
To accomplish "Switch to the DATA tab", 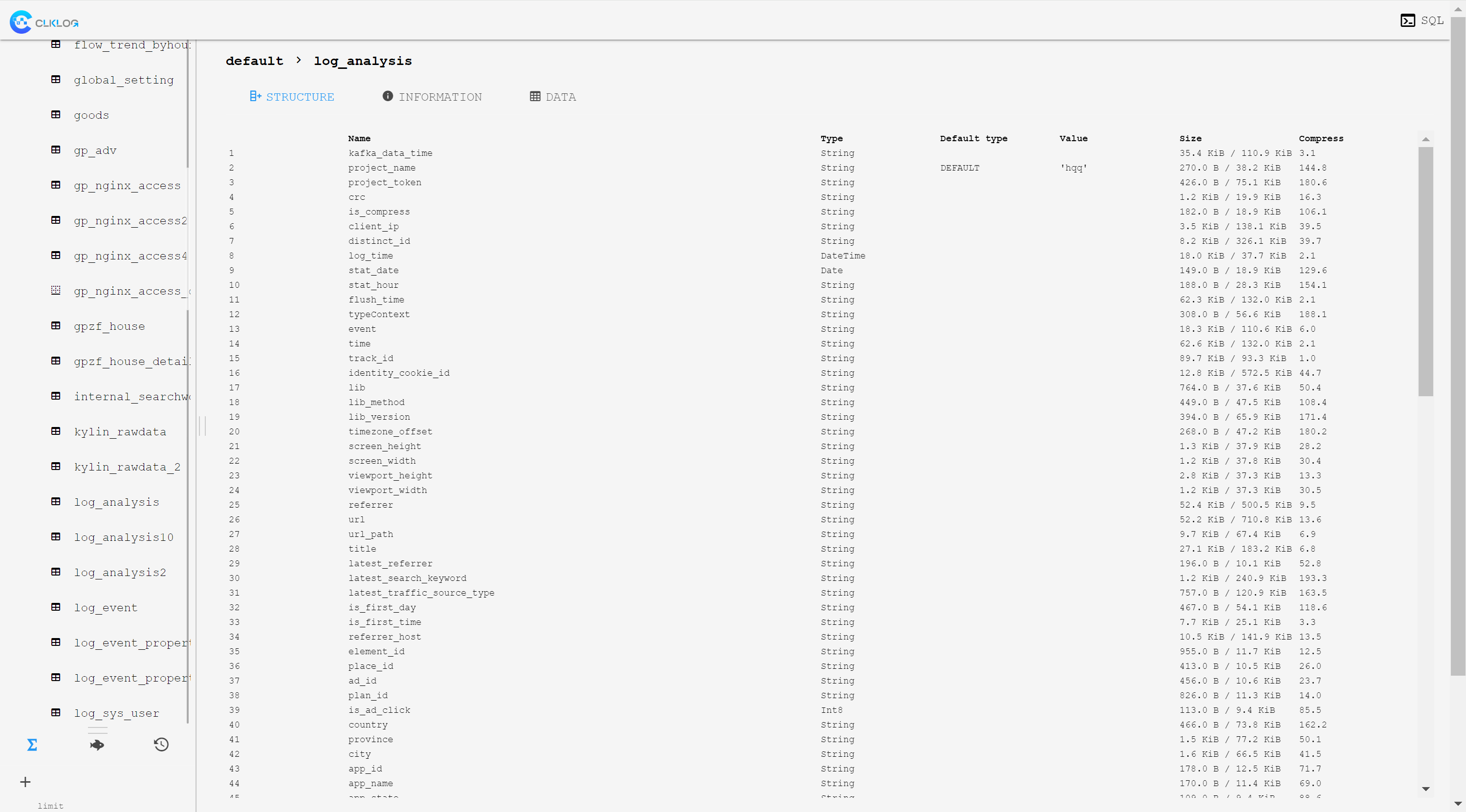I will point(552,97).
